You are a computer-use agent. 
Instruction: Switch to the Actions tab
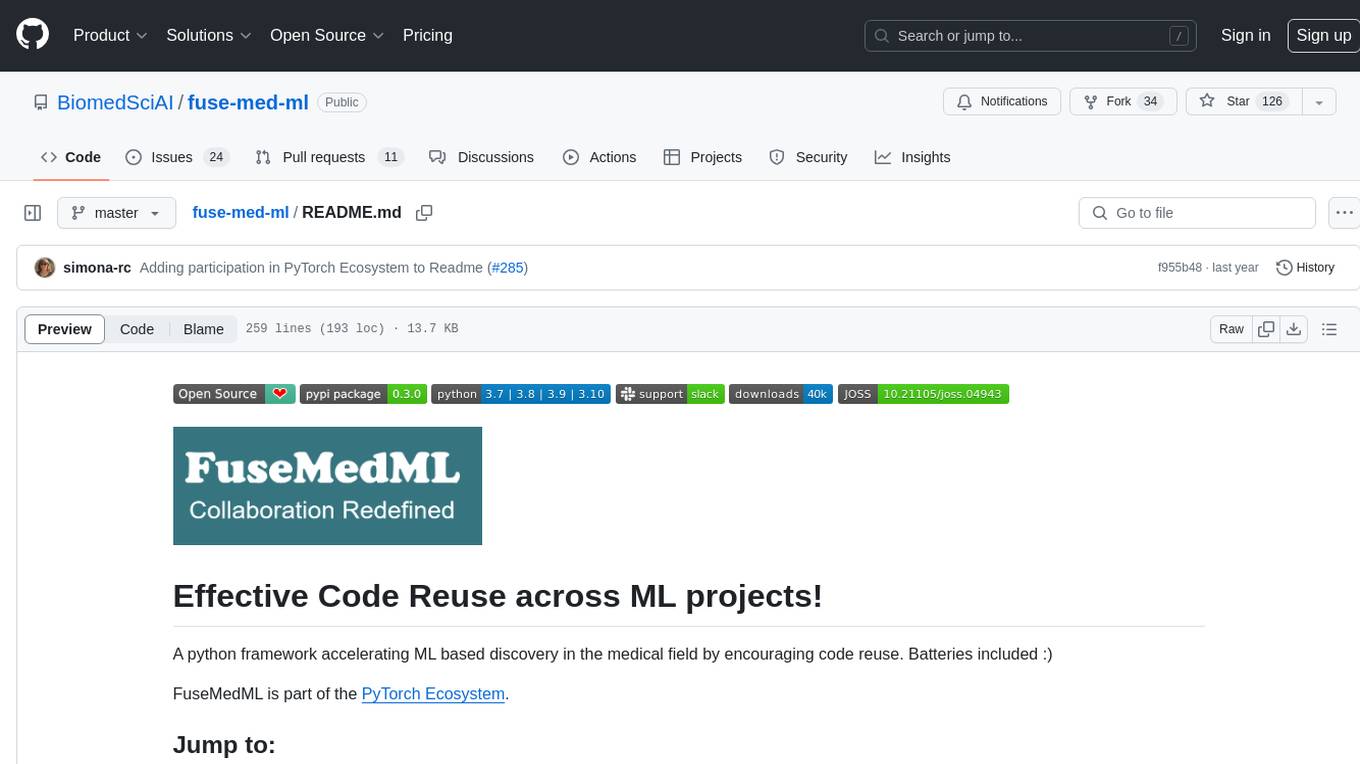point(599,157)
